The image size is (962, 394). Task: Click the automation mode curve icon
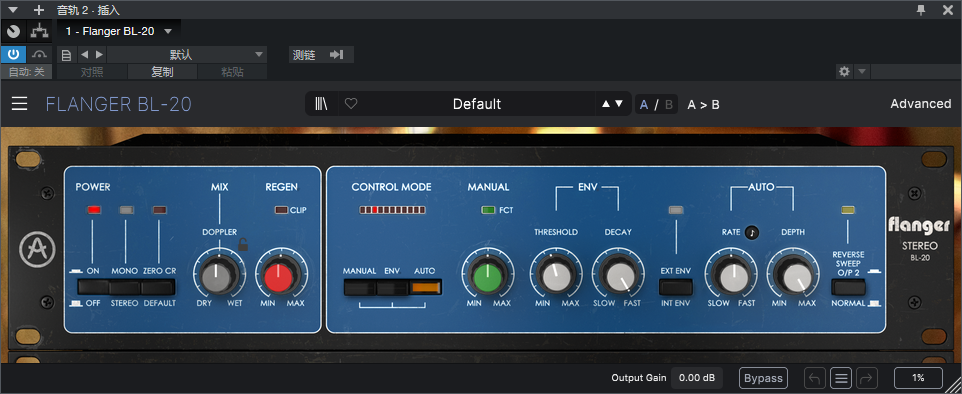point(39,55)
